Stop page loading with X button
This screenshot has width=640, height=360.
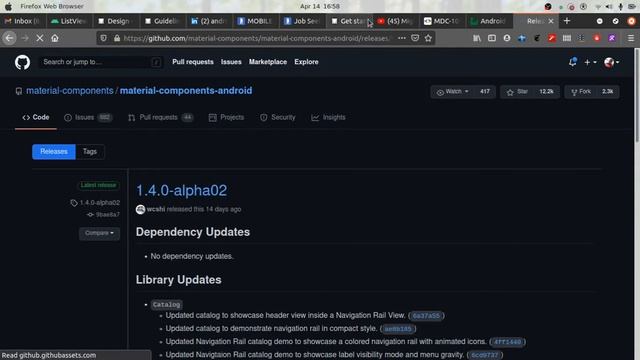point(40,38)
